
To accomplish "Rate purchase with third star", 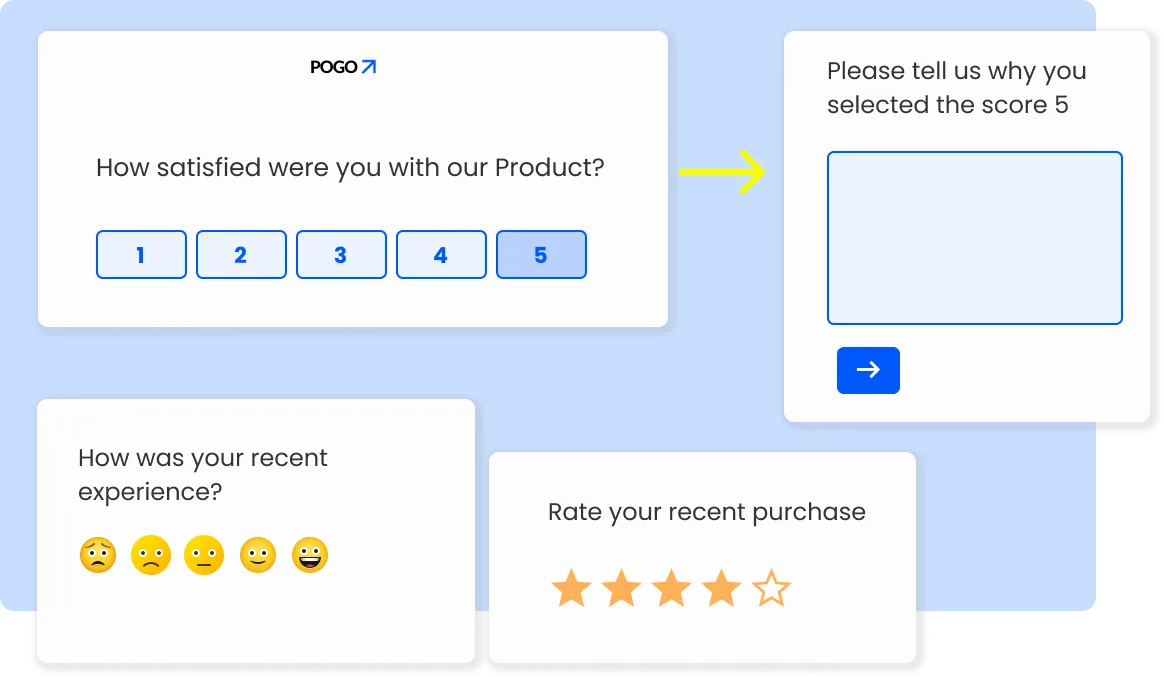I will click(x=672, y=589).
